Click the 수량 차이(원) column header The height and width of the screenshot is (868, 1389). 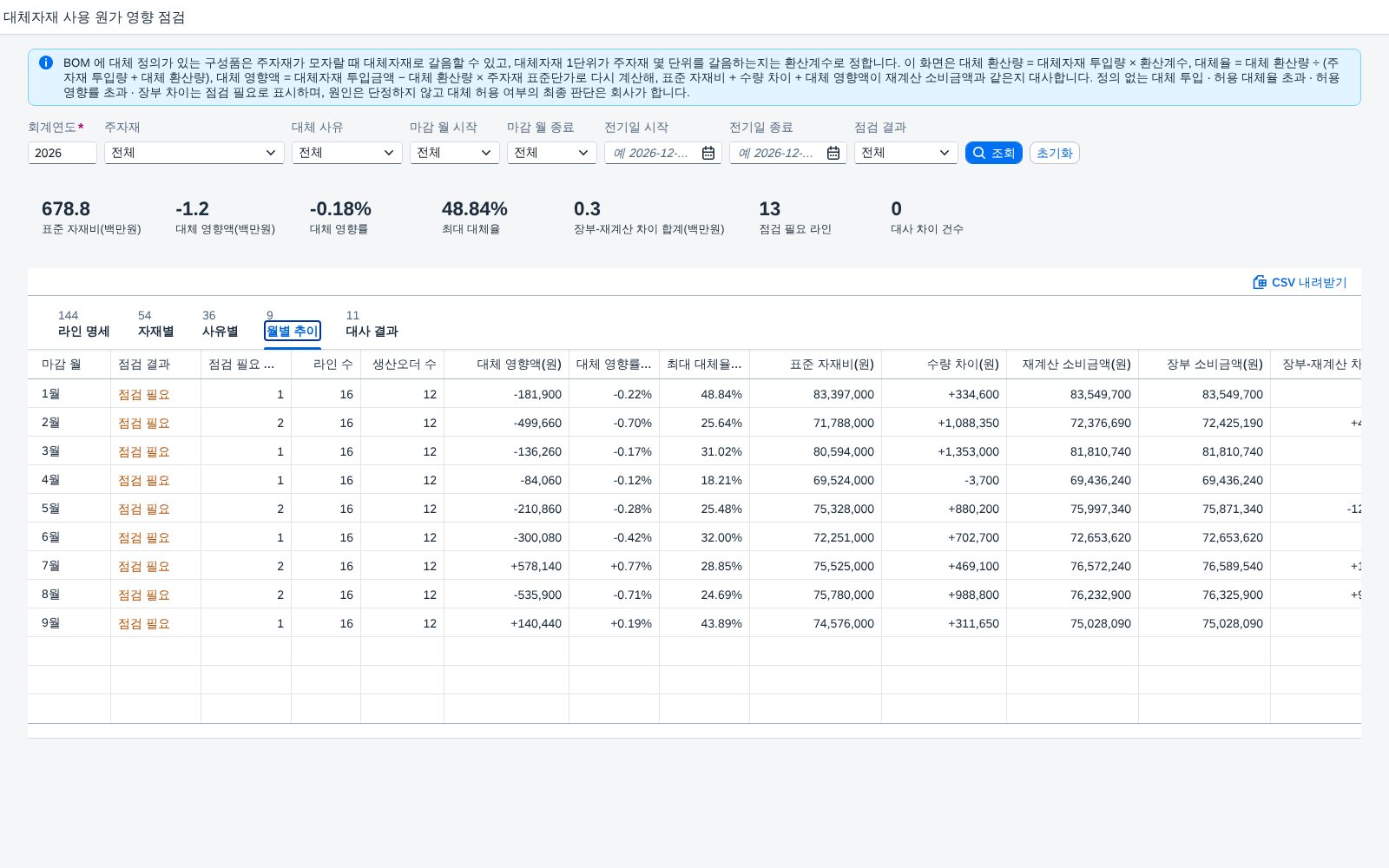click(945, 365)
